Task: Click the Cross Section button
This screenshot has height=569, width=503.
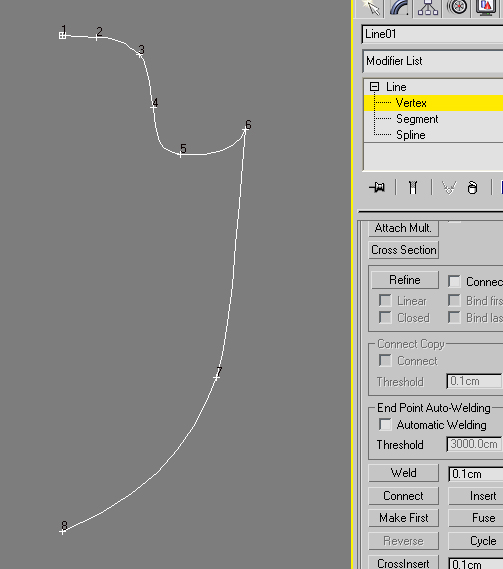Action: point(404,250)
